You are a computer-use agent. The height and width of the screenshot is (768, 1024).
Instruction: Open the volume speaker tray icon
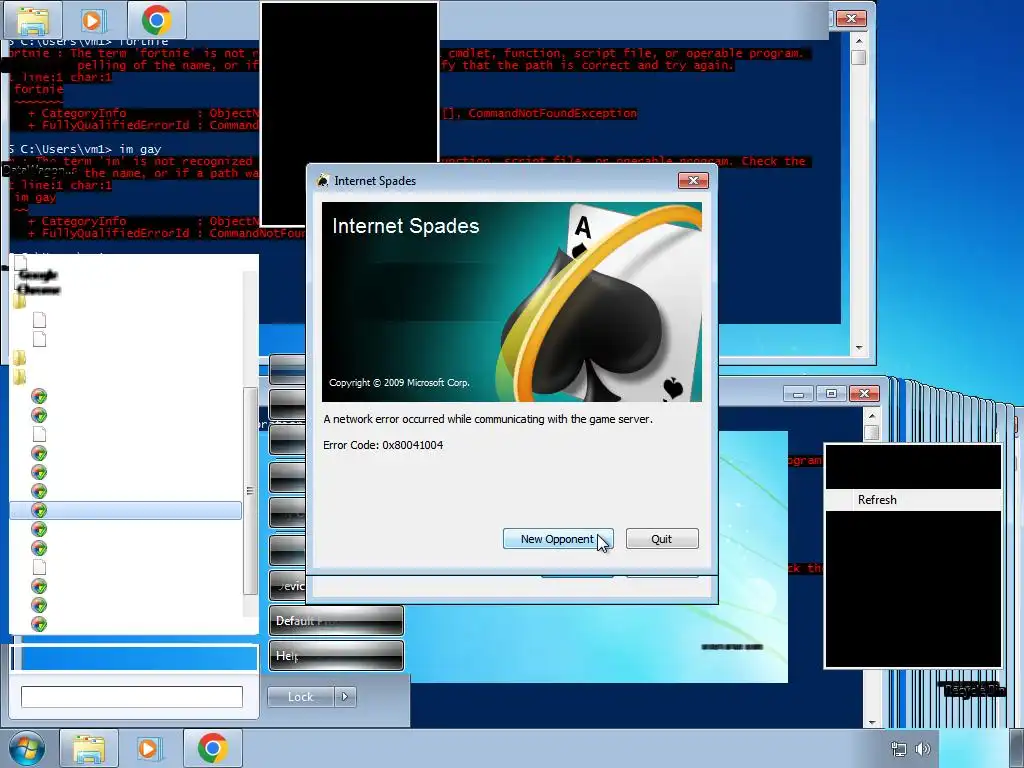[x=923, y=749]
